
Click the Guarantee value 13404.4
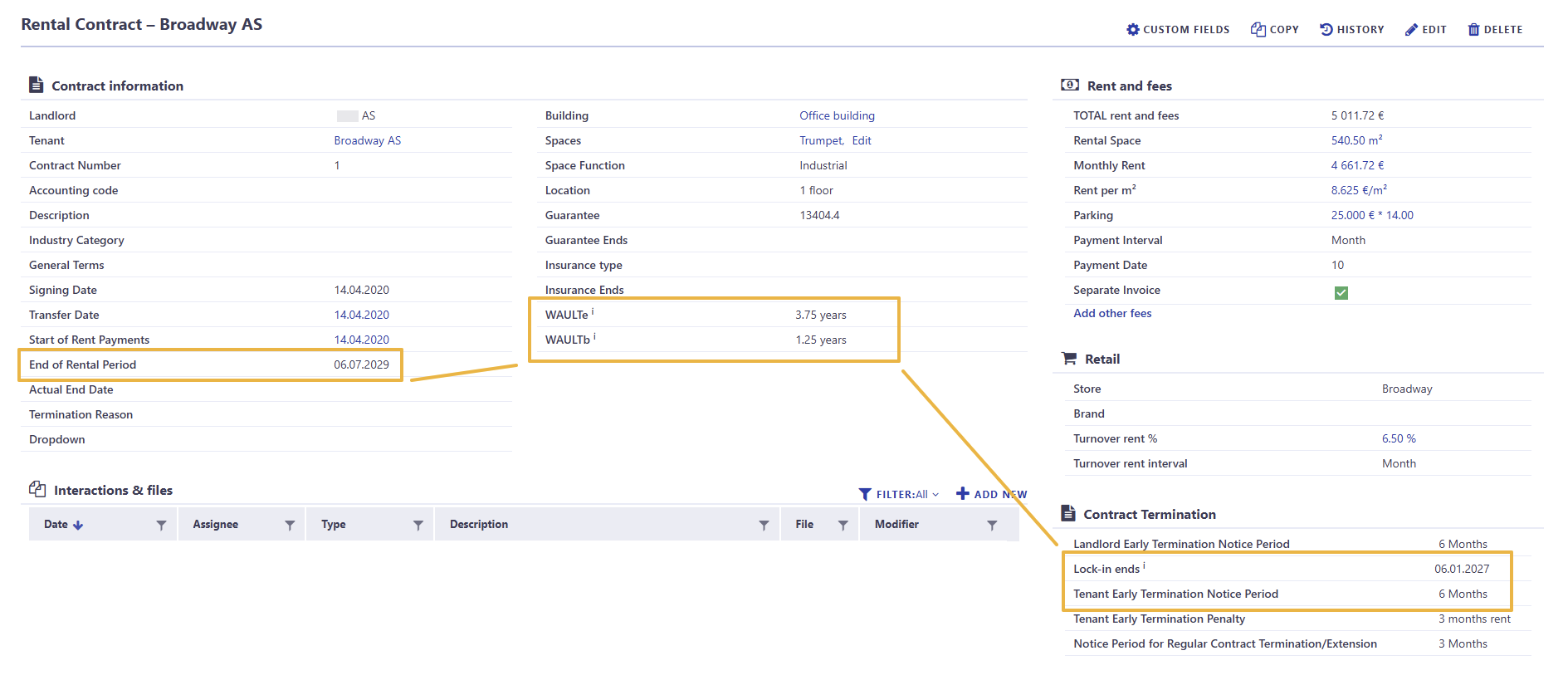tap(819, 215)
